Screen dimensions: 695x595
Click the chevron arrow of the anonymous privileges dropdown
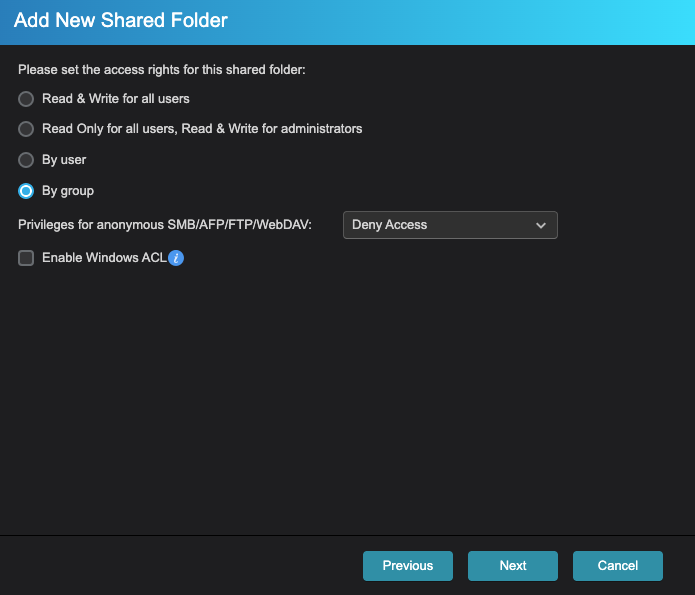click(541, 225)
